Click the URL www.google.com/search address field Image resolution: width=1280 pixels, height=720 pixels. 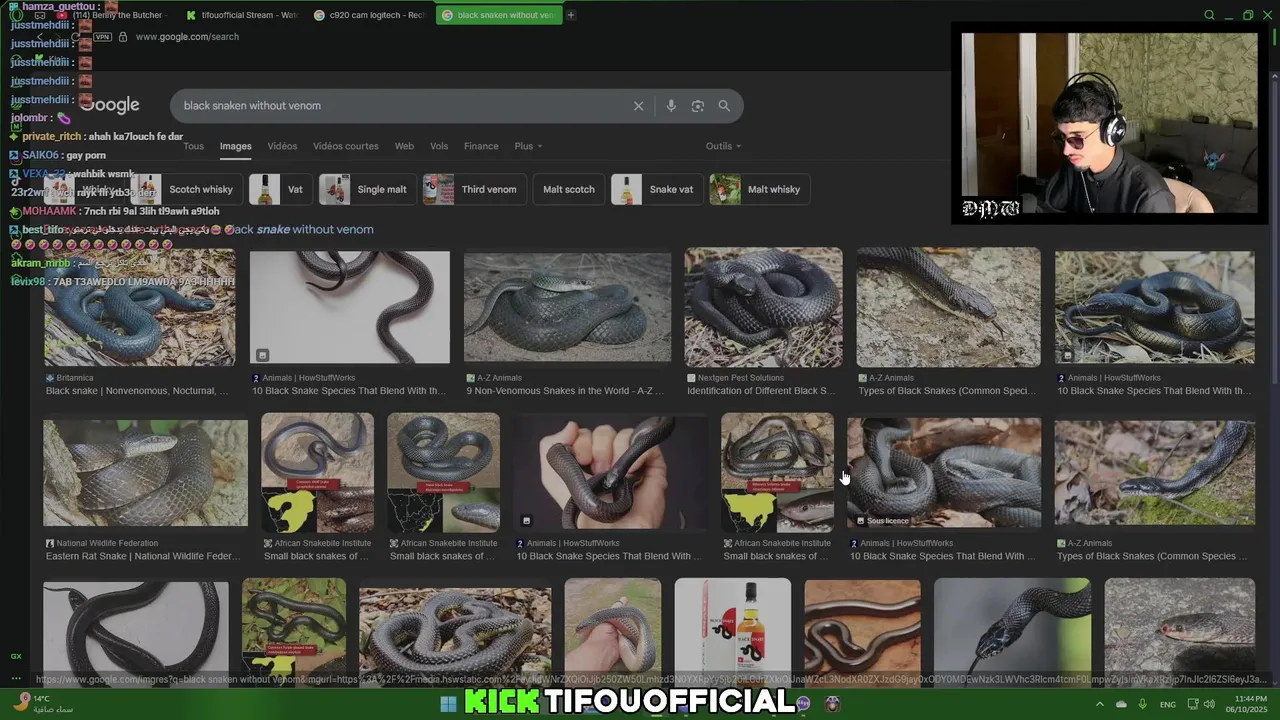[x=187, y=37]
